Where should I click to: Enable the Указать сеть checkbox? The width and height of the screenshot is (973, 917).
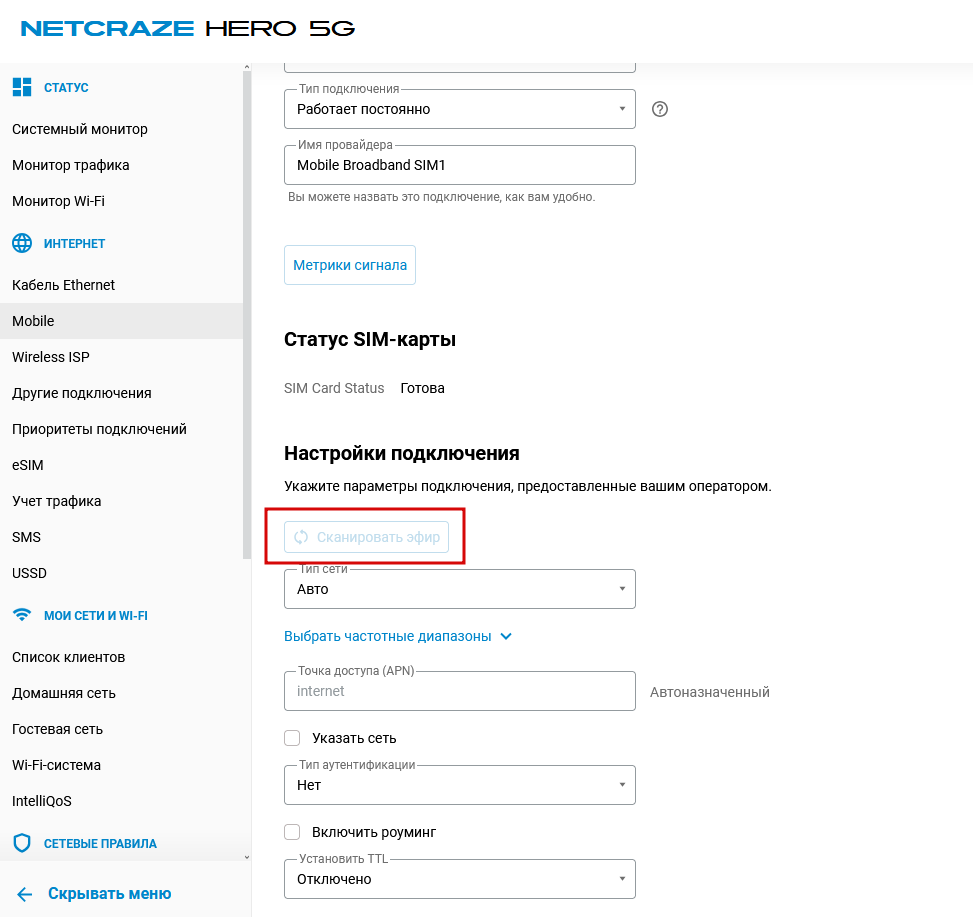click(x=293, y=738)
